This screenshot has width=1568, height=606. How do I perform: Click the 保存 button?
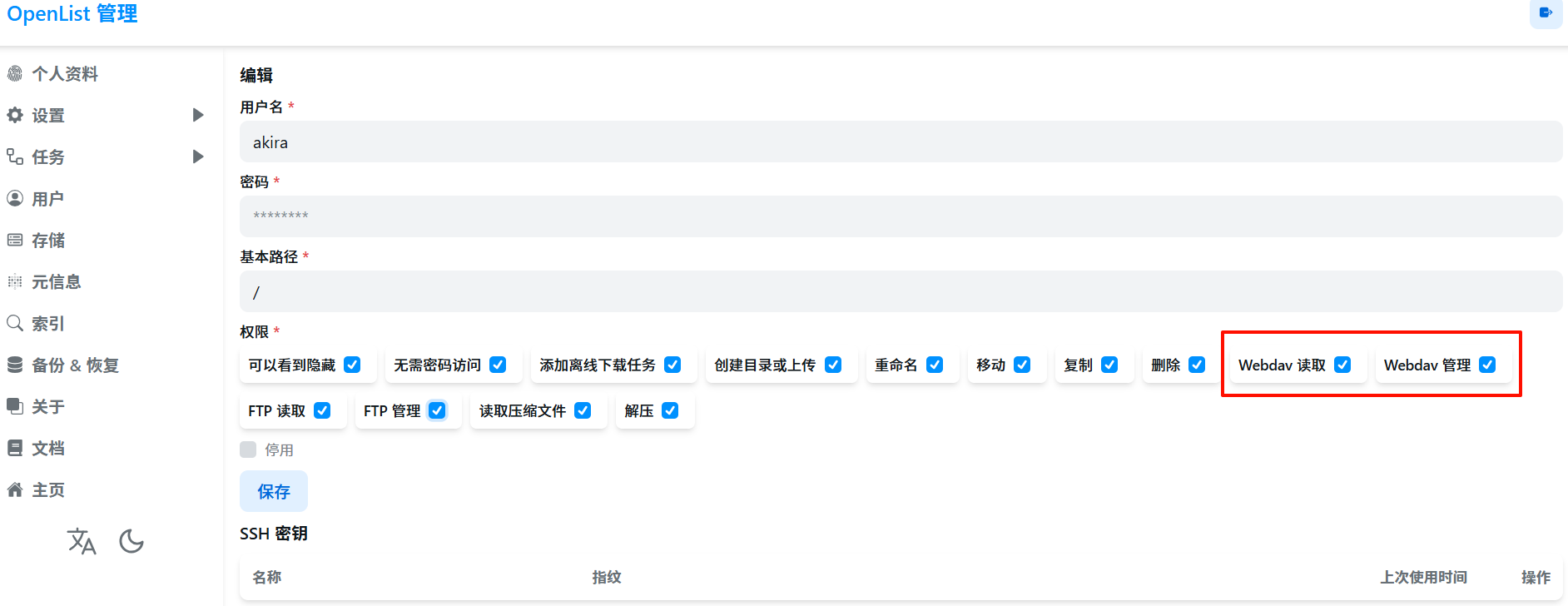pyautogui.click(x=274, y=491)
